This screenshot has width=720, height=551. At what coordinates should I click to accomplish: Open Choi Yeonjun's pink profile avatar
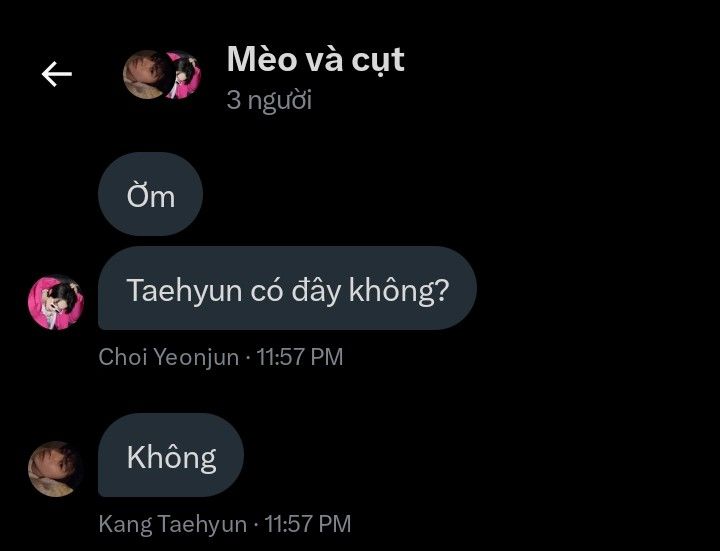[x=56, y=302]
